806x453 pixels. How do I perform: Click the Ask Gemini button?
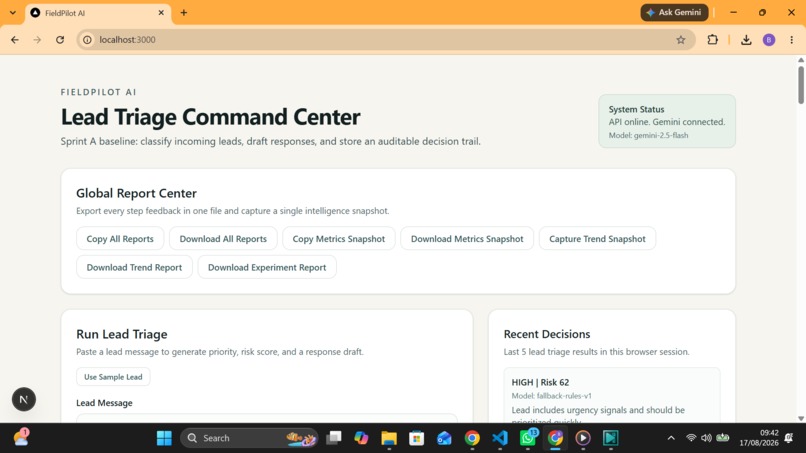point(674,12)
